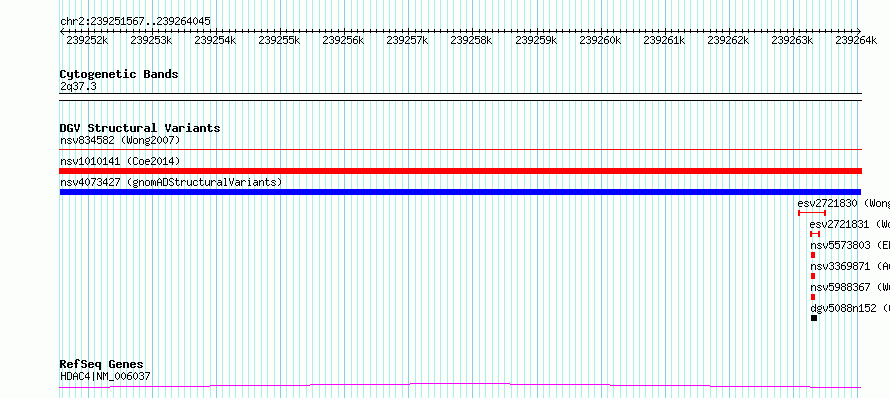Click the 239264k ruler tick label
Screen dimensions: 890x398
(857, 40)
